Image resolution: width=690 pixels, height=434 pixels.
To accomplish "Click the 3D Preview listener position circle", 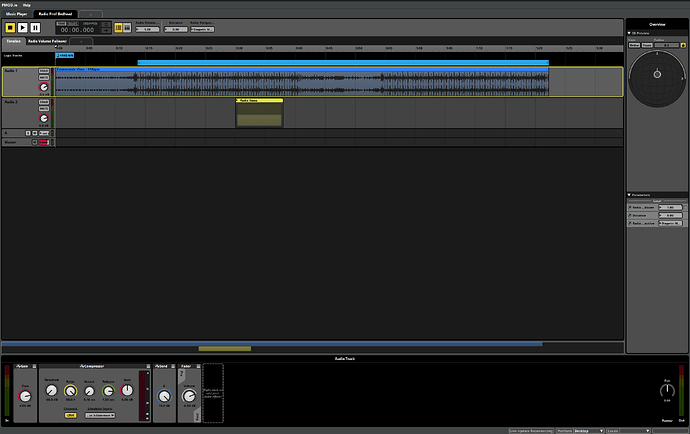I will tap(657, 74).
